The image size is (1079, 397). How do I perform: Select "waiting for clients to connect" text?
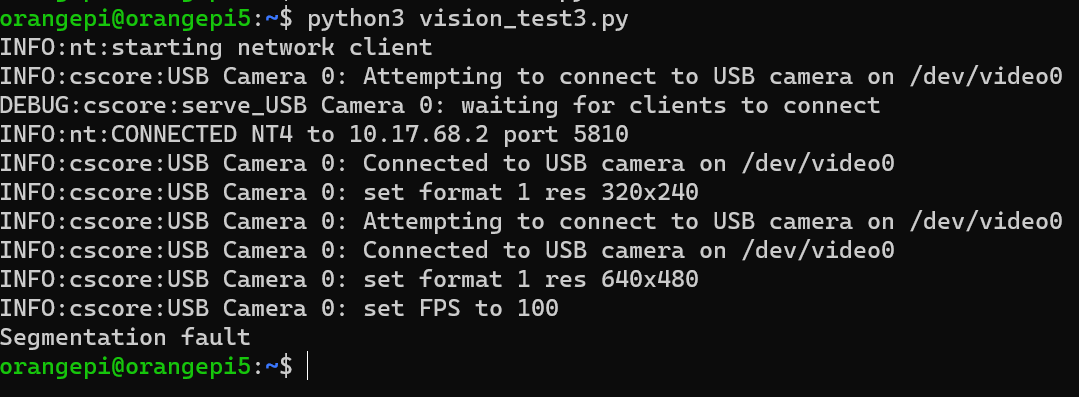(670, 105)
